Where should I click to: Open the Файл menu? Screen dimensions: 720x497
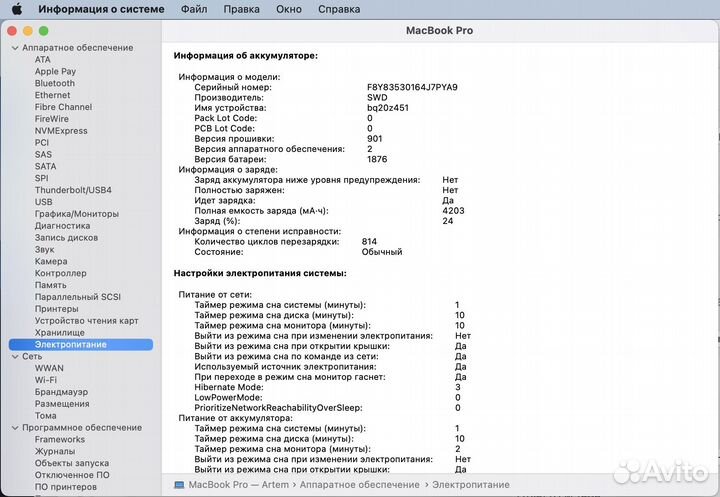(194, 9)
